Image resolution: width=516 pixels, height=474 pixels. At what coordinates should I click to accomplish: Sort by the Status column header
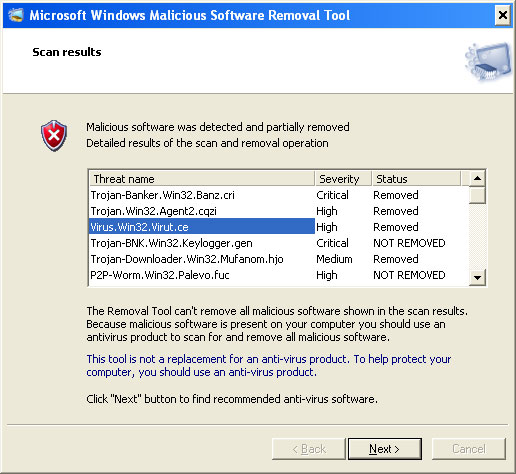pos(416,179)
